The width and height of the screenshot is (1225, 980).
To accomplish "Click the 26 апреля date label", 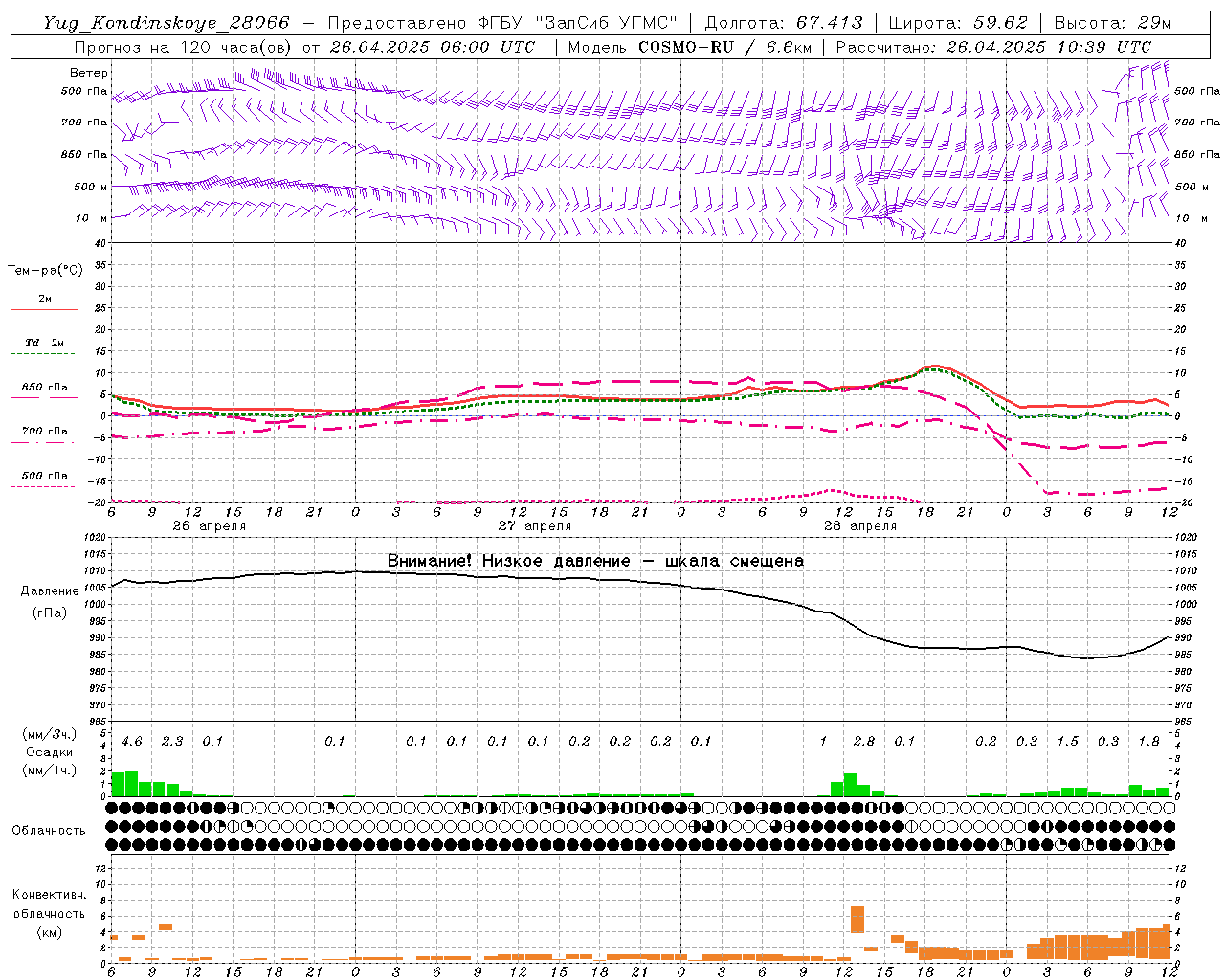I will point(209,526).
